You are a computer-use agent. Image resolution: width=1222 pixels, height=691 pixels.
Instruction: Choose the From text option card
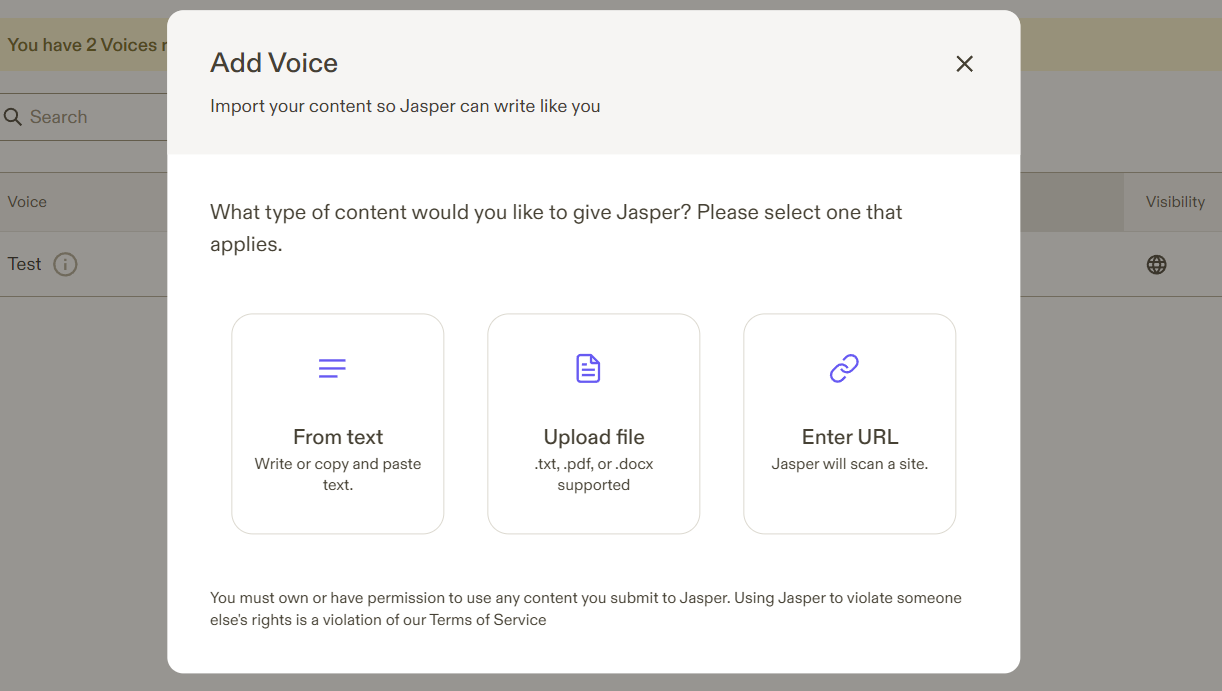click(338, 424)
